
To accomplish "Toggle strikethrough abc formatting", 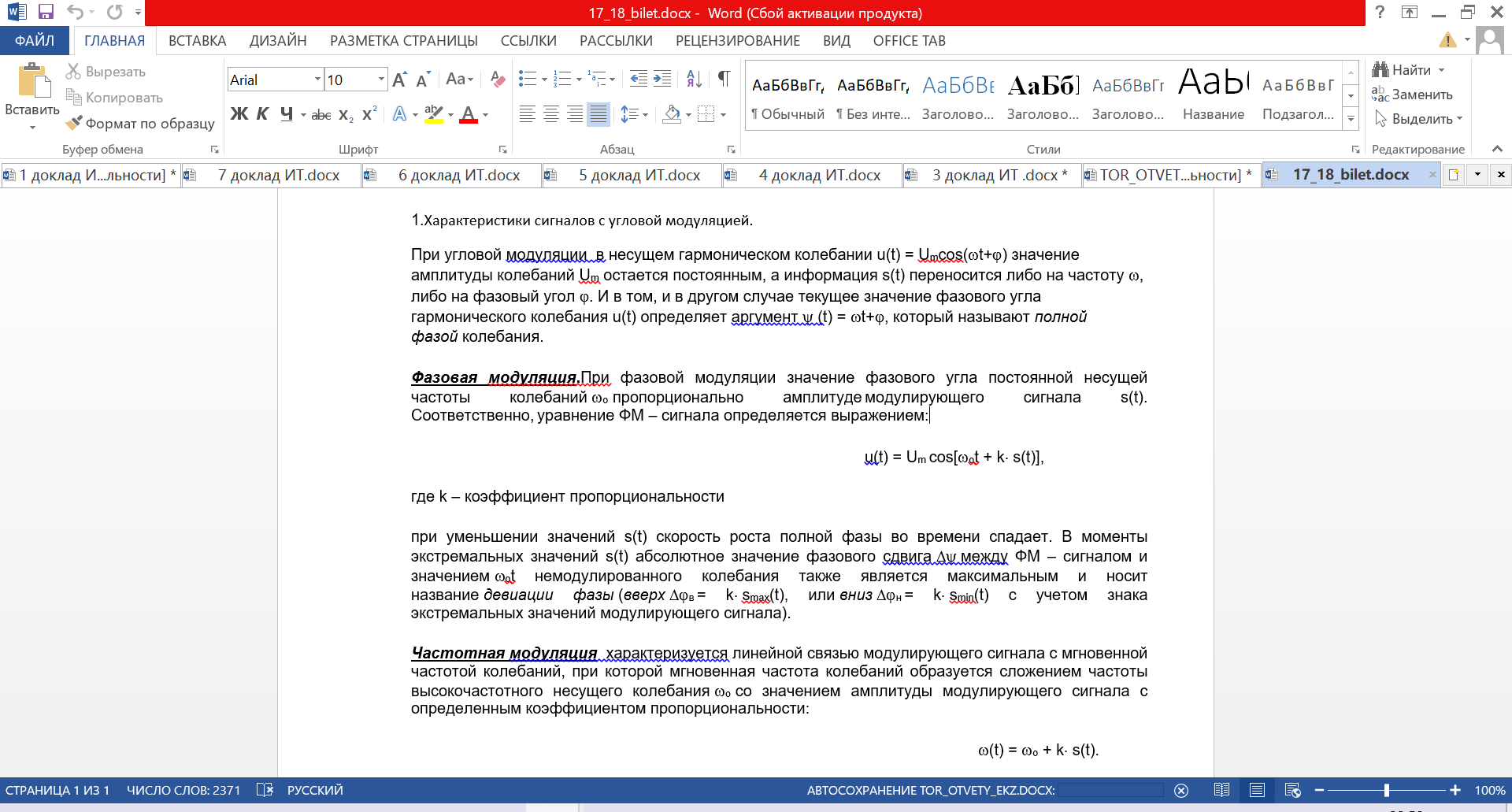I will click(x=321, y=115).
